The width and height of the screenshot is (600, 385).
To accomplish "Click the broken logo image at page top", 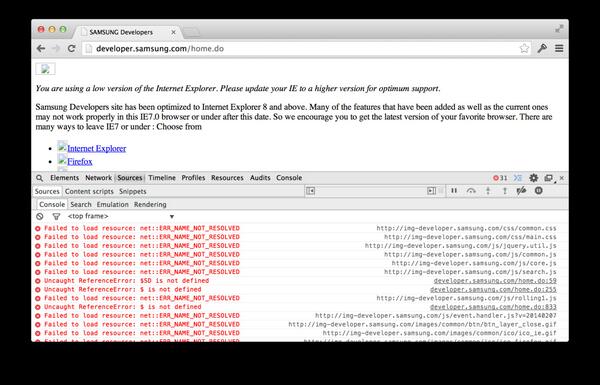I will point(46,69).
